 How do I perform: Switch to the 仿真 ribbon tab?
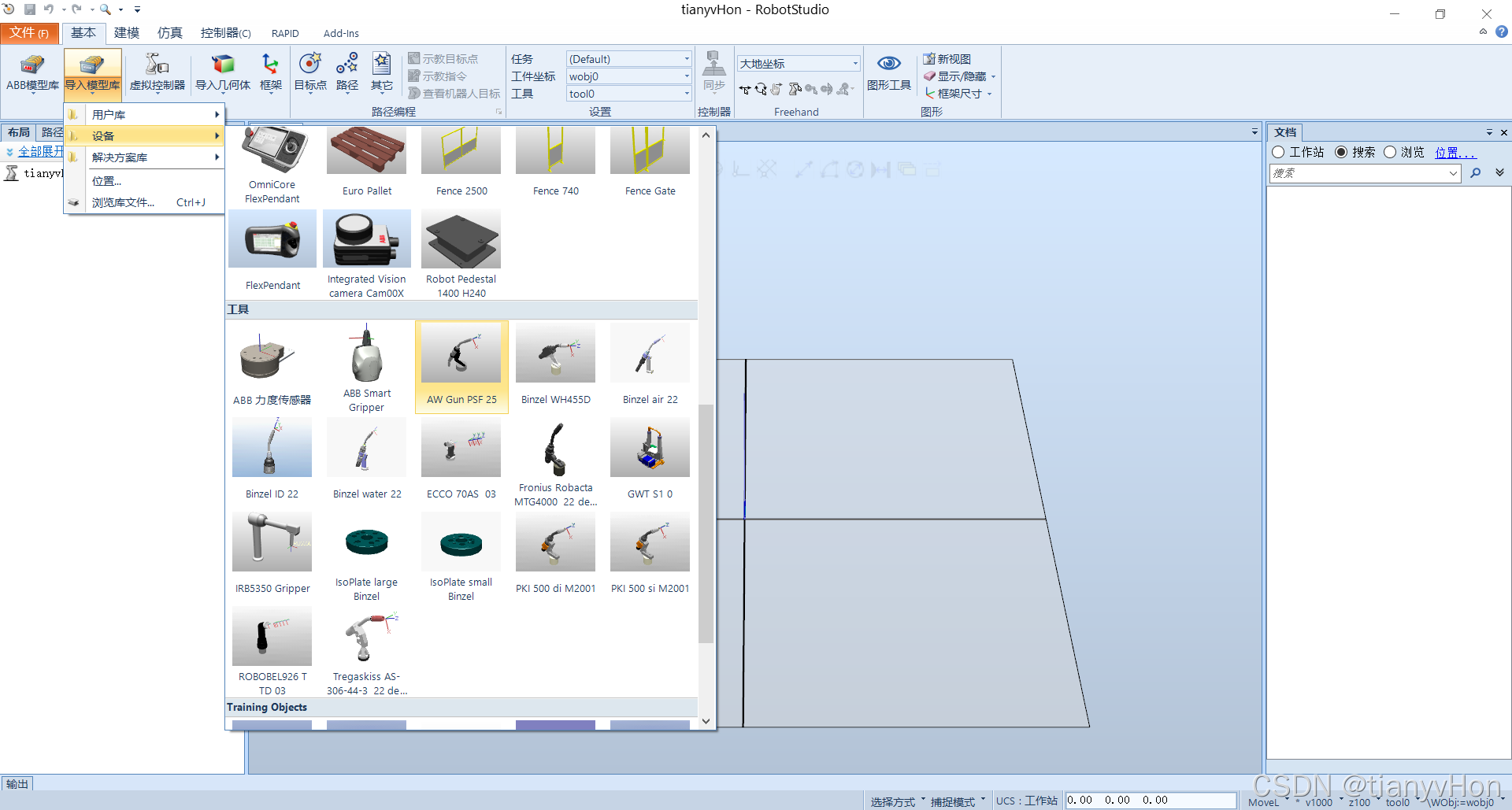[169, 33]
